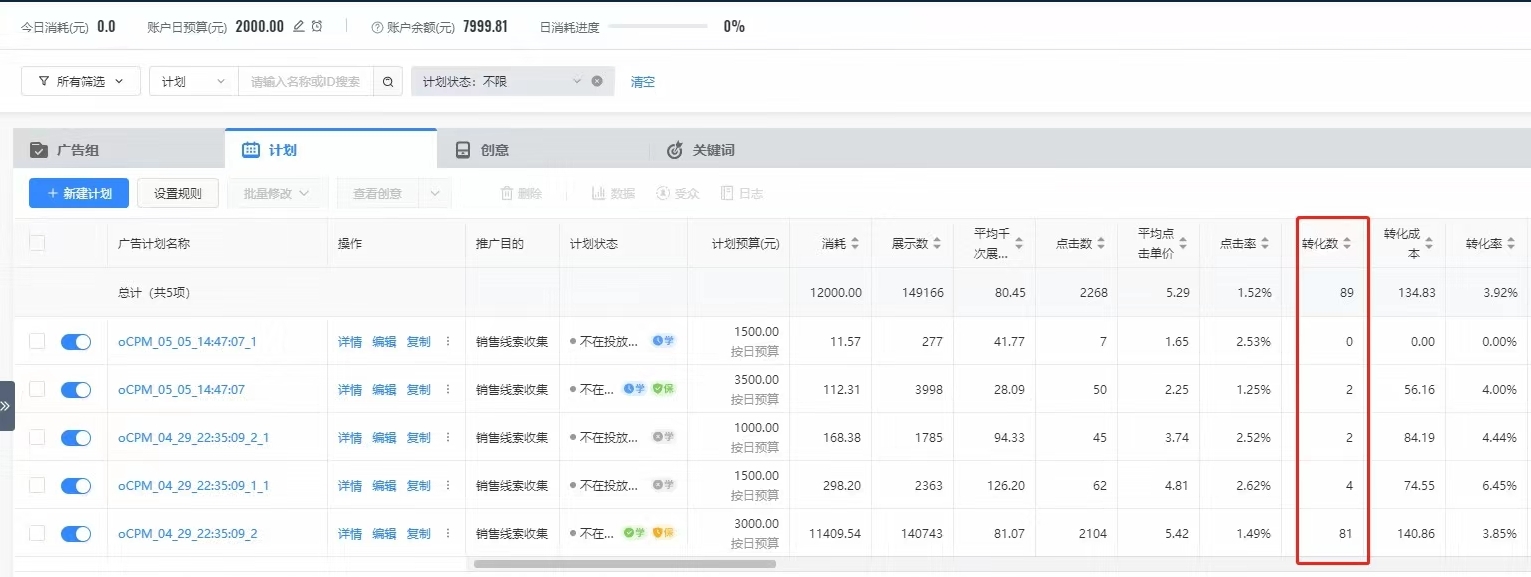
Task: Sort by the 点击率 column sort arrows
Action: tap(1265, 243)
